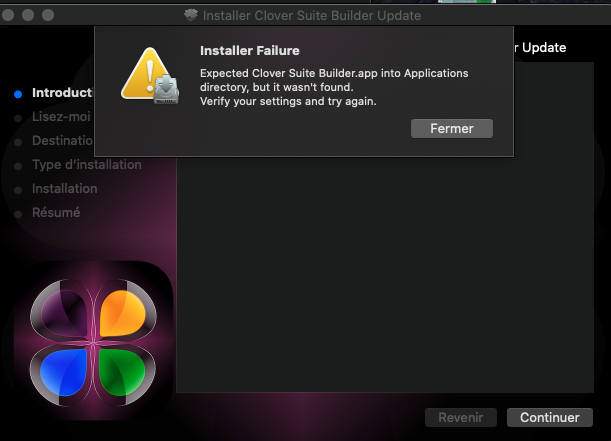Click the second gray window control button
Image resolution: width=611 pixels, height=441 pixels.
pyautogui.click(x=28, y=15)
